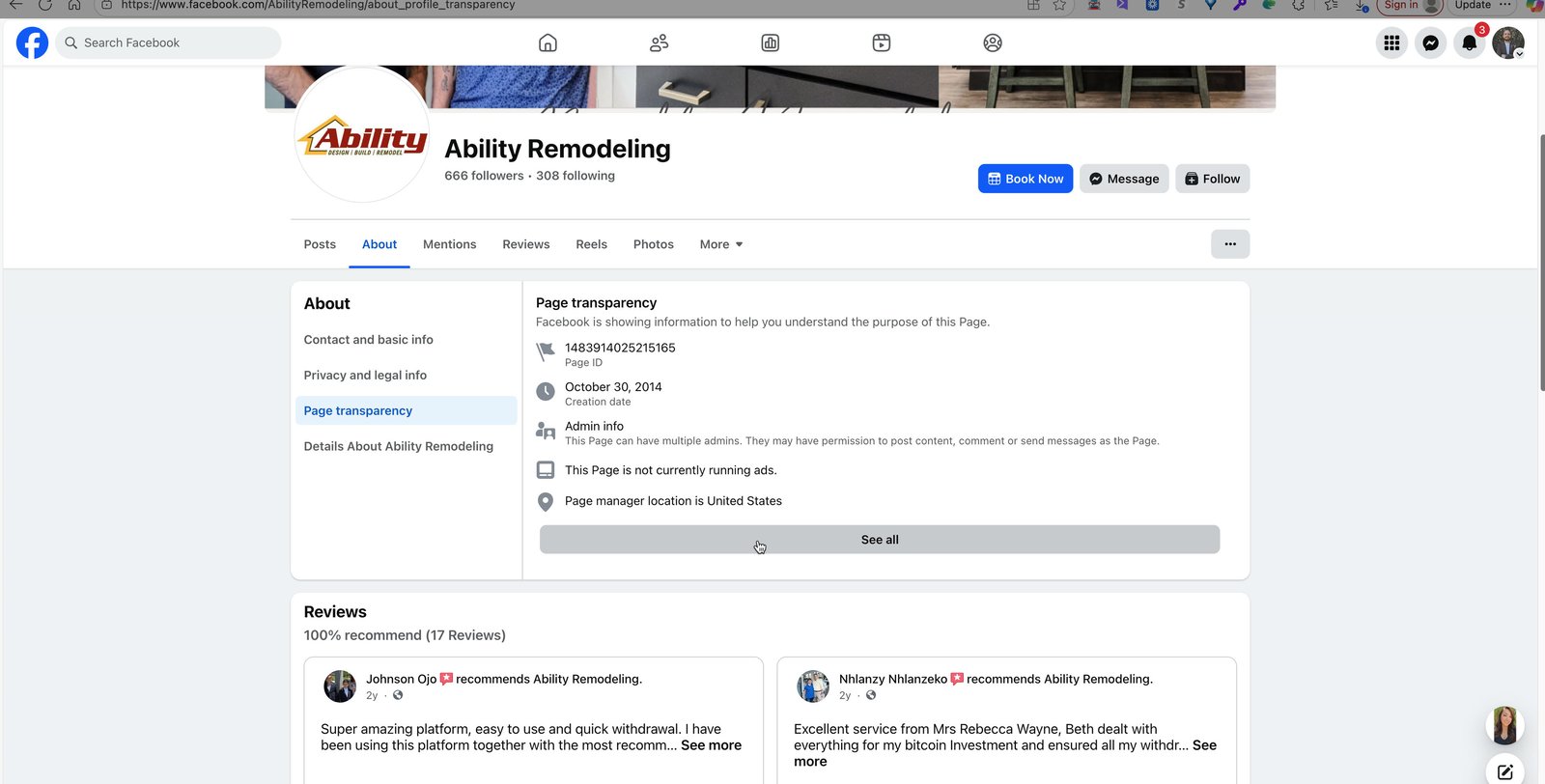The width and height of the screenshot is (1545, 784).
Task: Click Johnson Ojo's profile photo
Action: pos(340,686)
